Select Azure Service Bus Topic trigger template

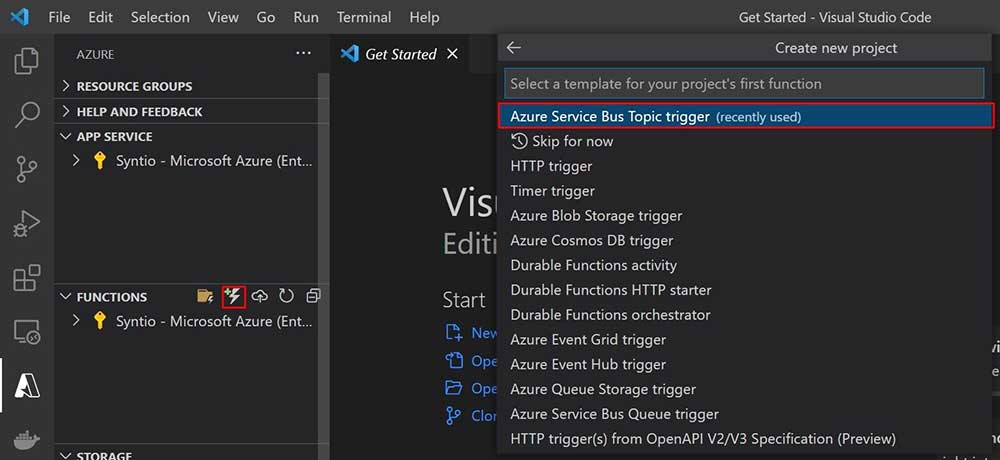pyautogui.click(x=746, y=117)
